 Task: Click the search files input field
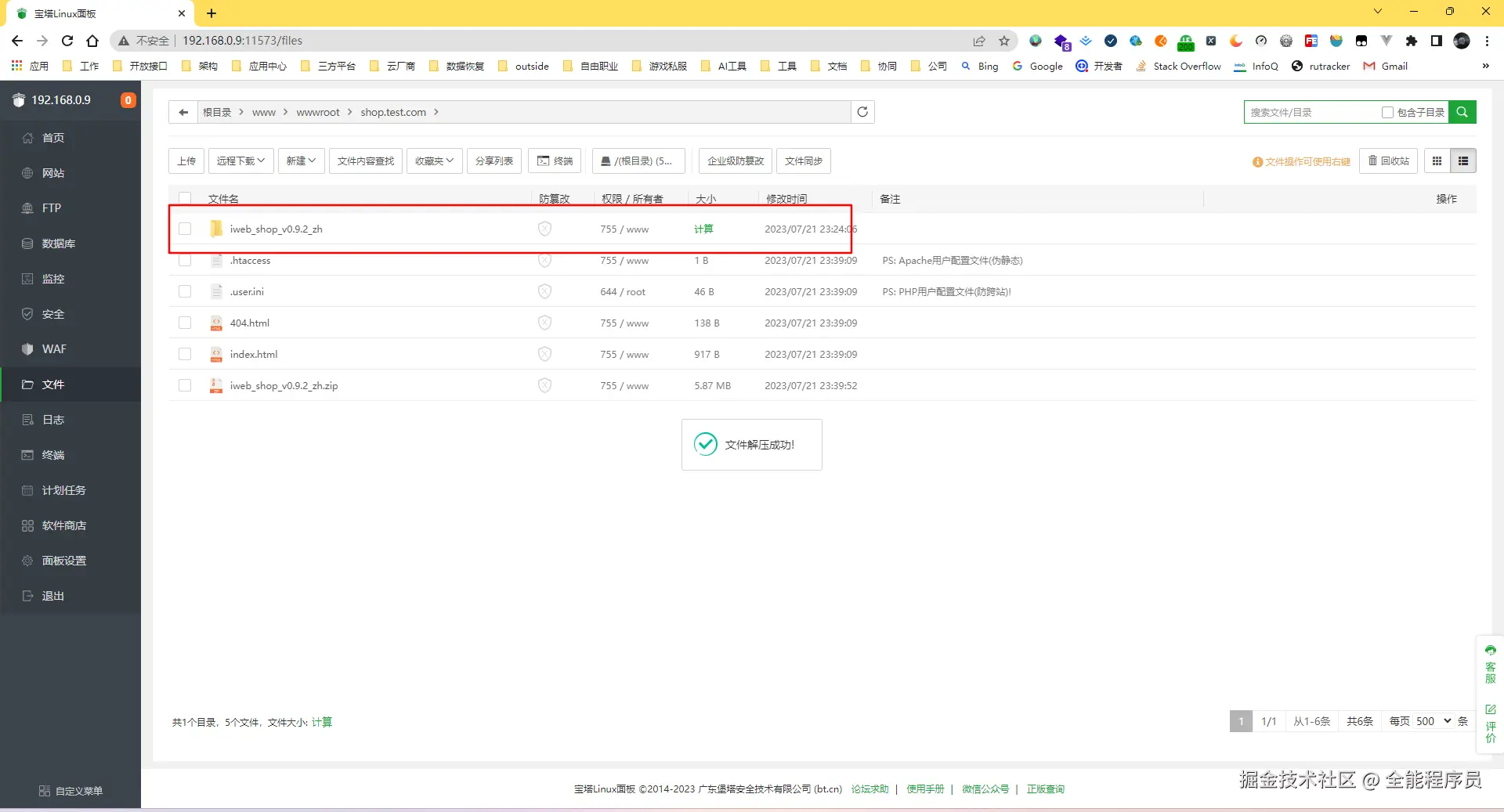[x=1312, y=112]
